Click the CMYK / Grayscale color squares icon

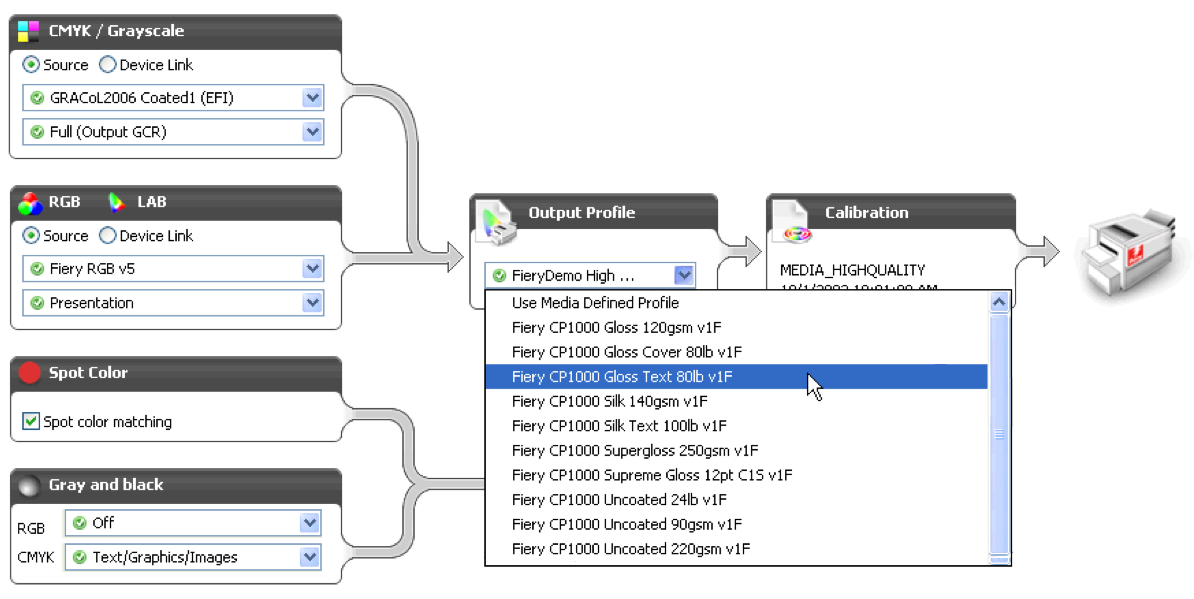(x=28, y=31)
